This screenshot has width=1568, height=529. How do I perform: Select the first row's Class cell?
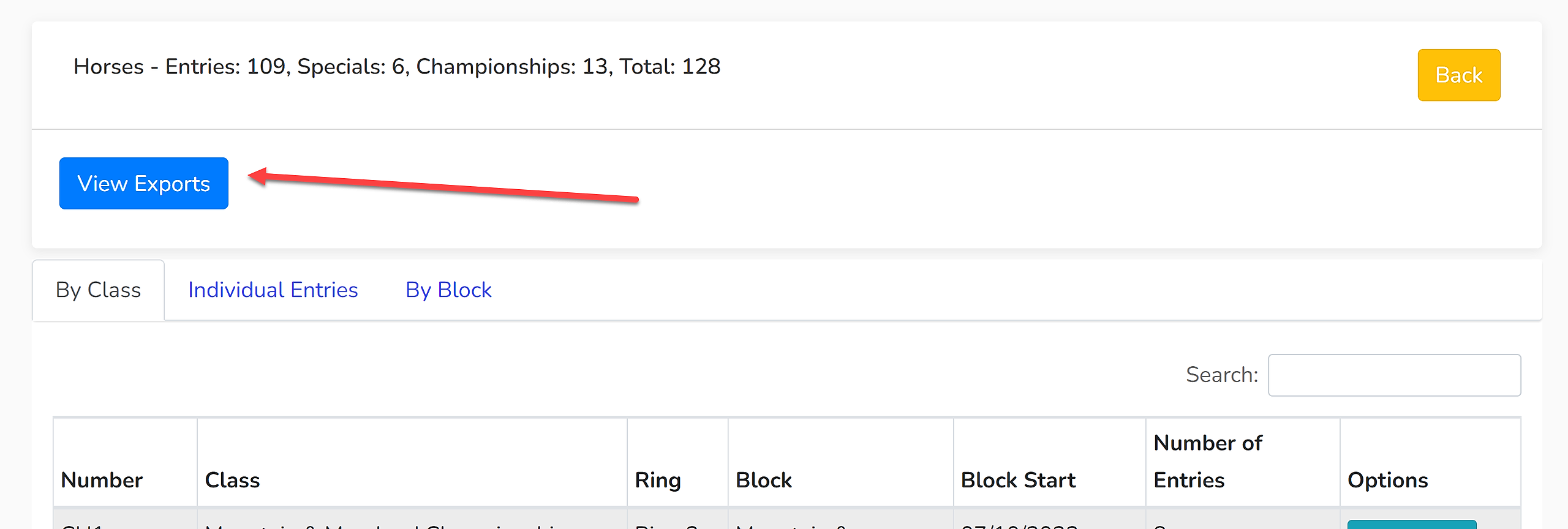412,522
